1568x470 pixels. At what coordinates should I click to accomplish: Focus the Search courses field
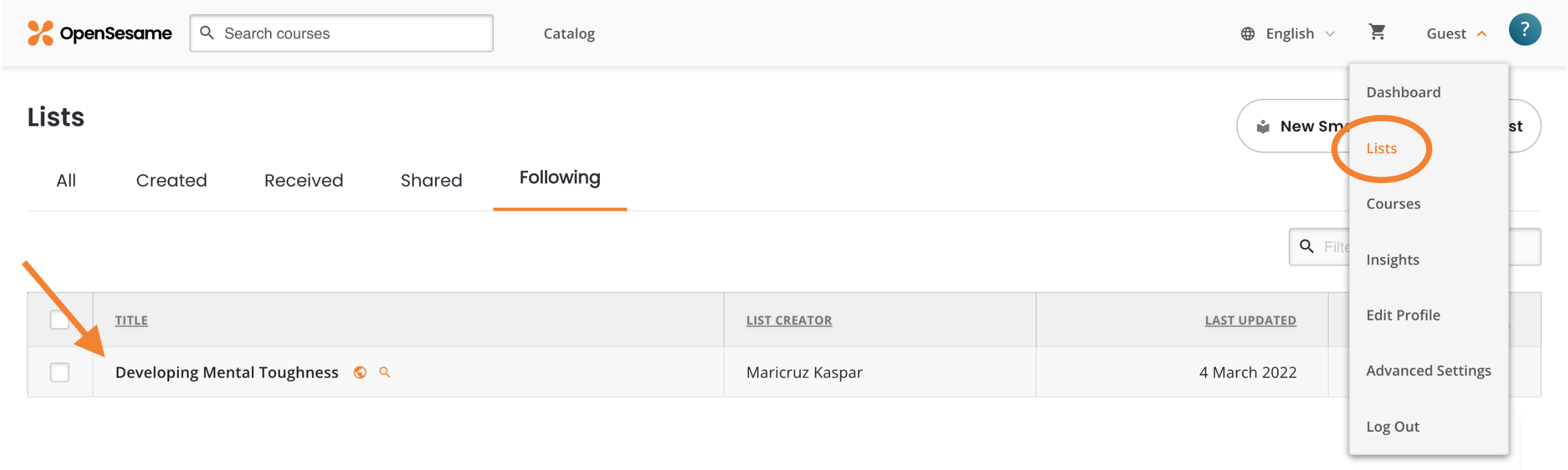point(341,33)
